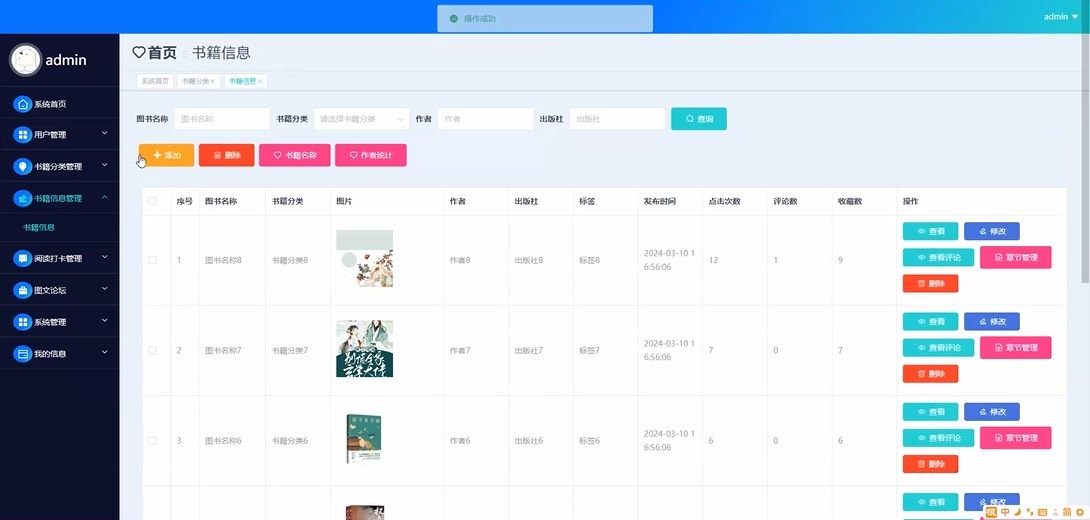Click the page vertical scrollbar
This screenshot has height=520, width=1090.
click(x=1085, y=160)
